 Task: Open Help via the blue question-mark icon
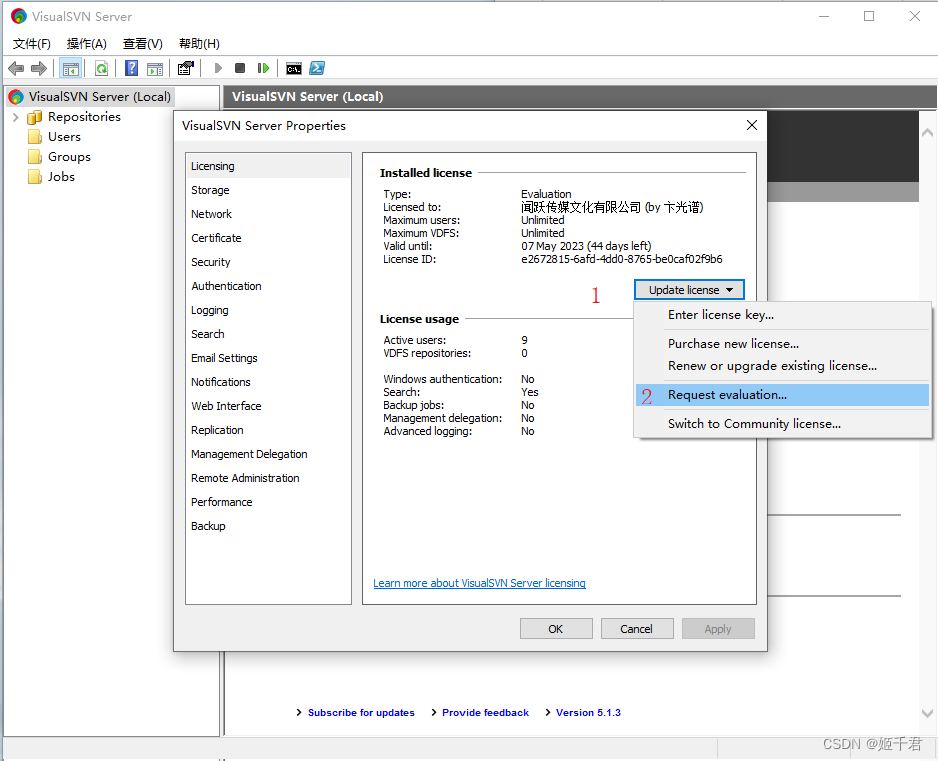131,68
